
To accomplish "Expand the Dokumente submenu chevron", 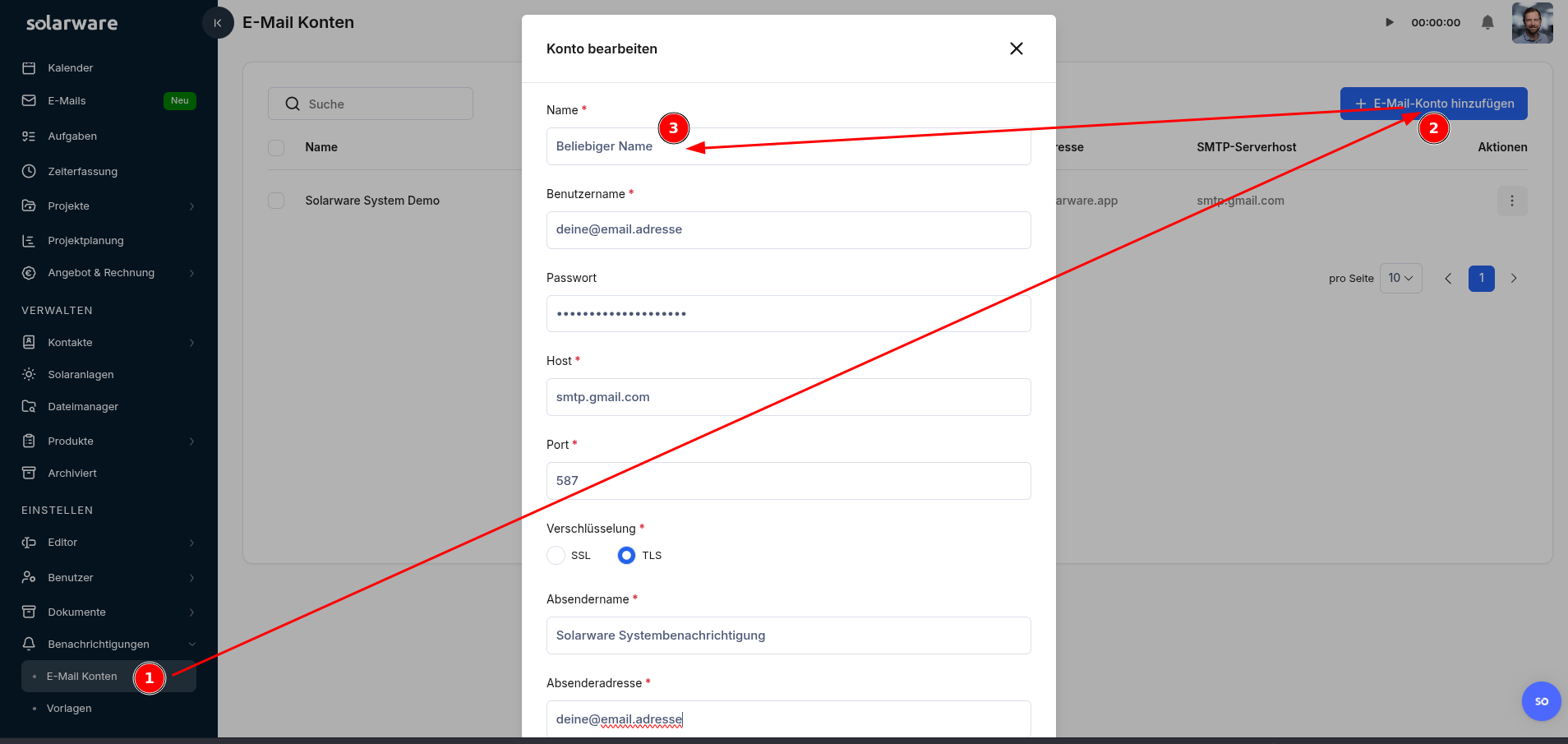I will [191, 612].
